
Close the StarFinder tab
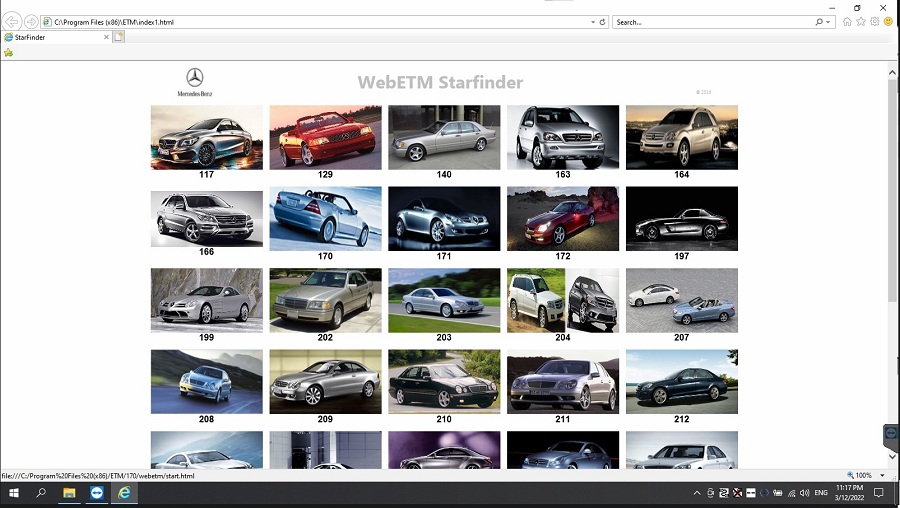[x=106, y=37]
